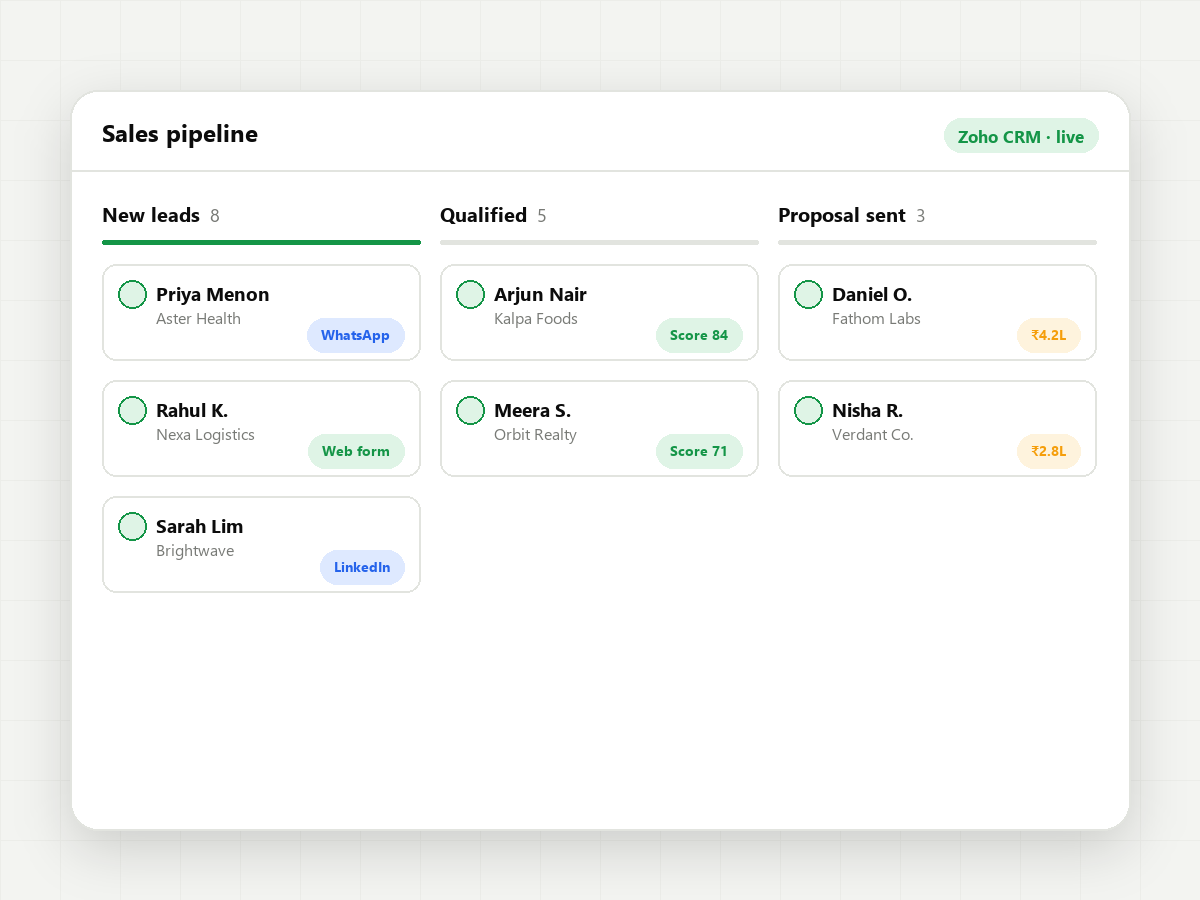The height and width of the screenshot is (900, 1200).
Task: Open the Meera S. lead name
Action: [533, 410]
